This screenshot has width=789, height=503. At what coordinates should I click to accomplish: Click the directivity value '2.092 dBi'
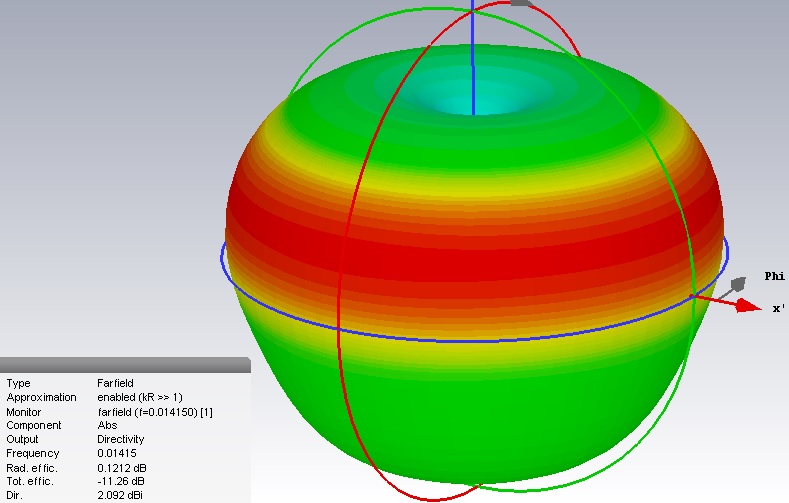[120, 495]
